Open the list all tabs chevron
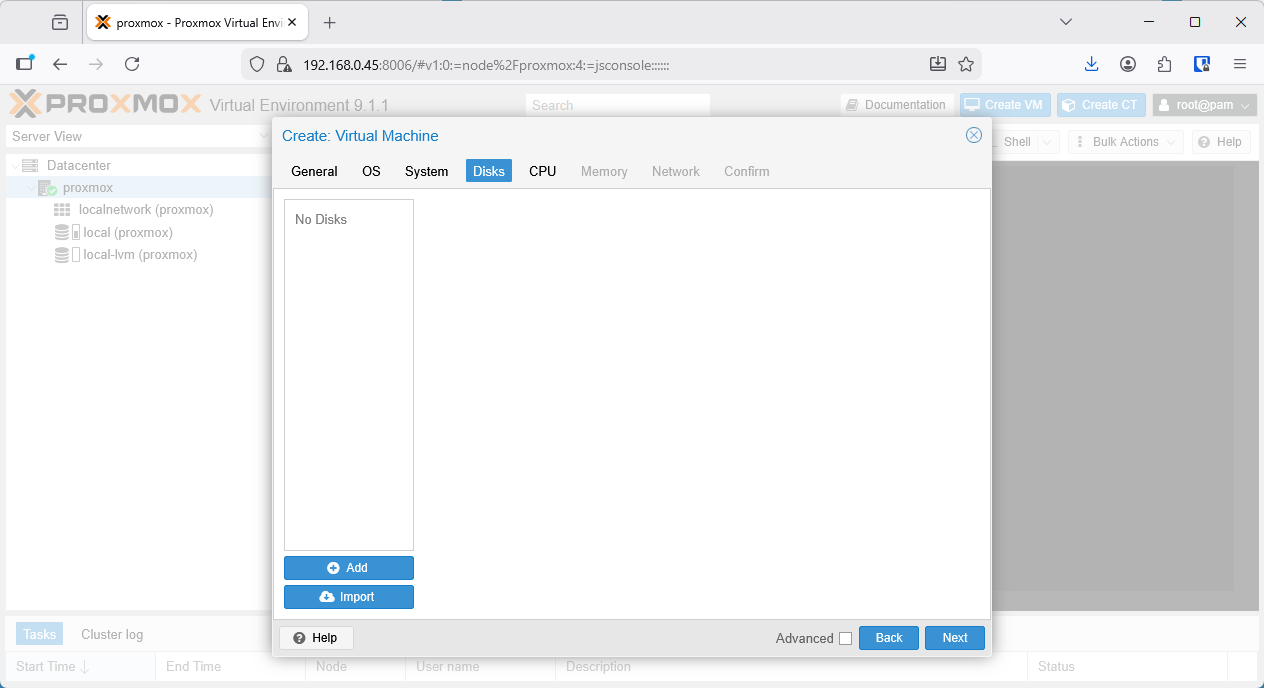 pos(1066,22)
